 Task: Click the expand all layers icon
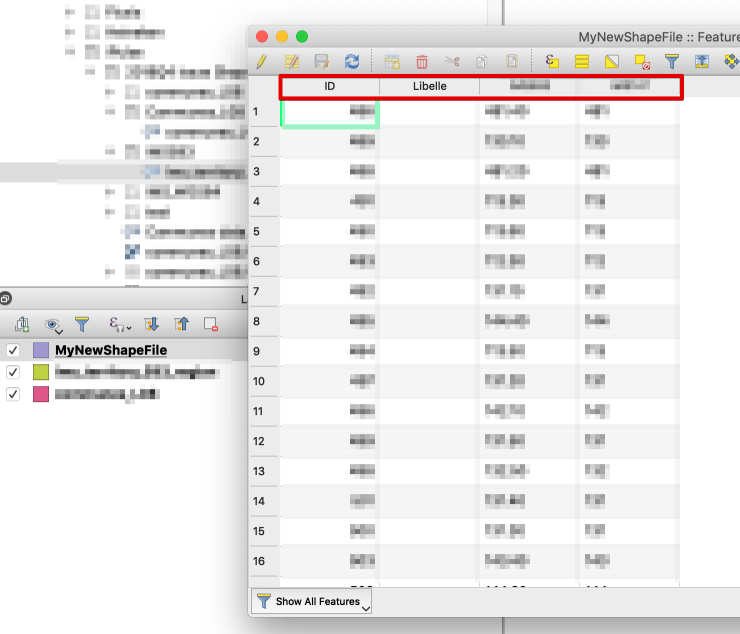[x=151, y=324]
